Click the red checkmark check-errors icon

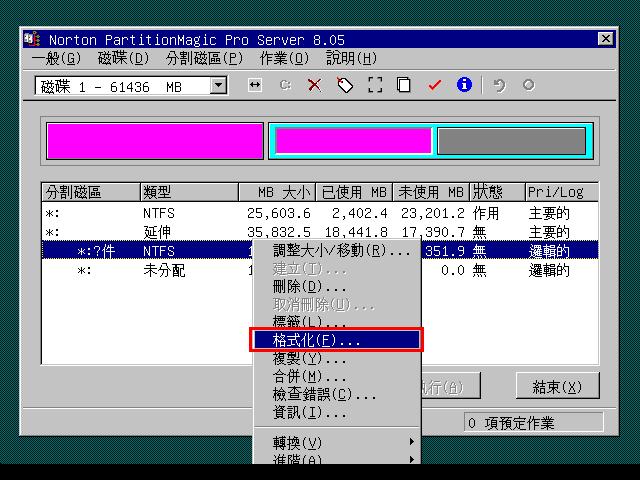tap(434, 85)
